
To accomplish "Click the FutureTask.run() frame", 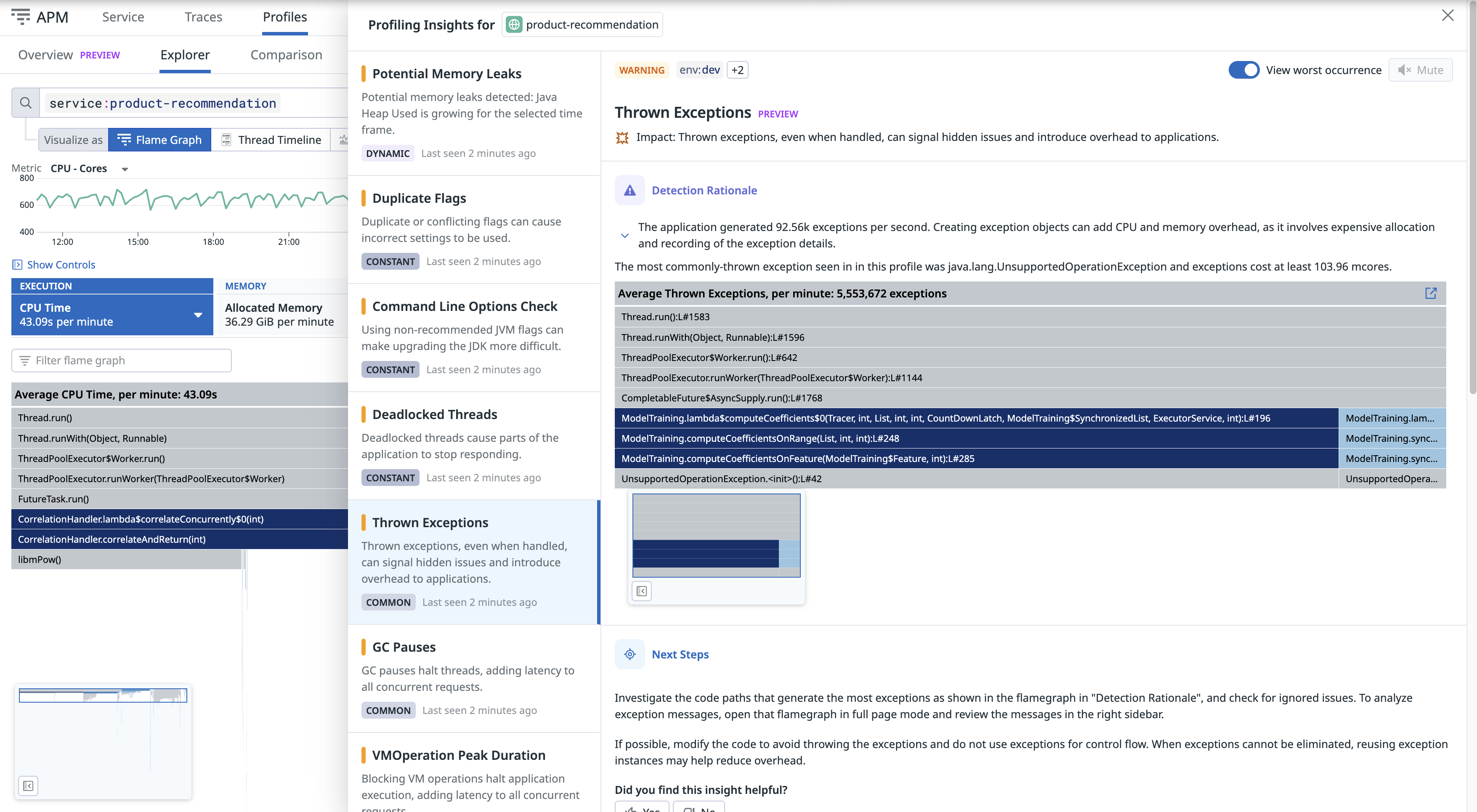I will click(x=179, y=498).
